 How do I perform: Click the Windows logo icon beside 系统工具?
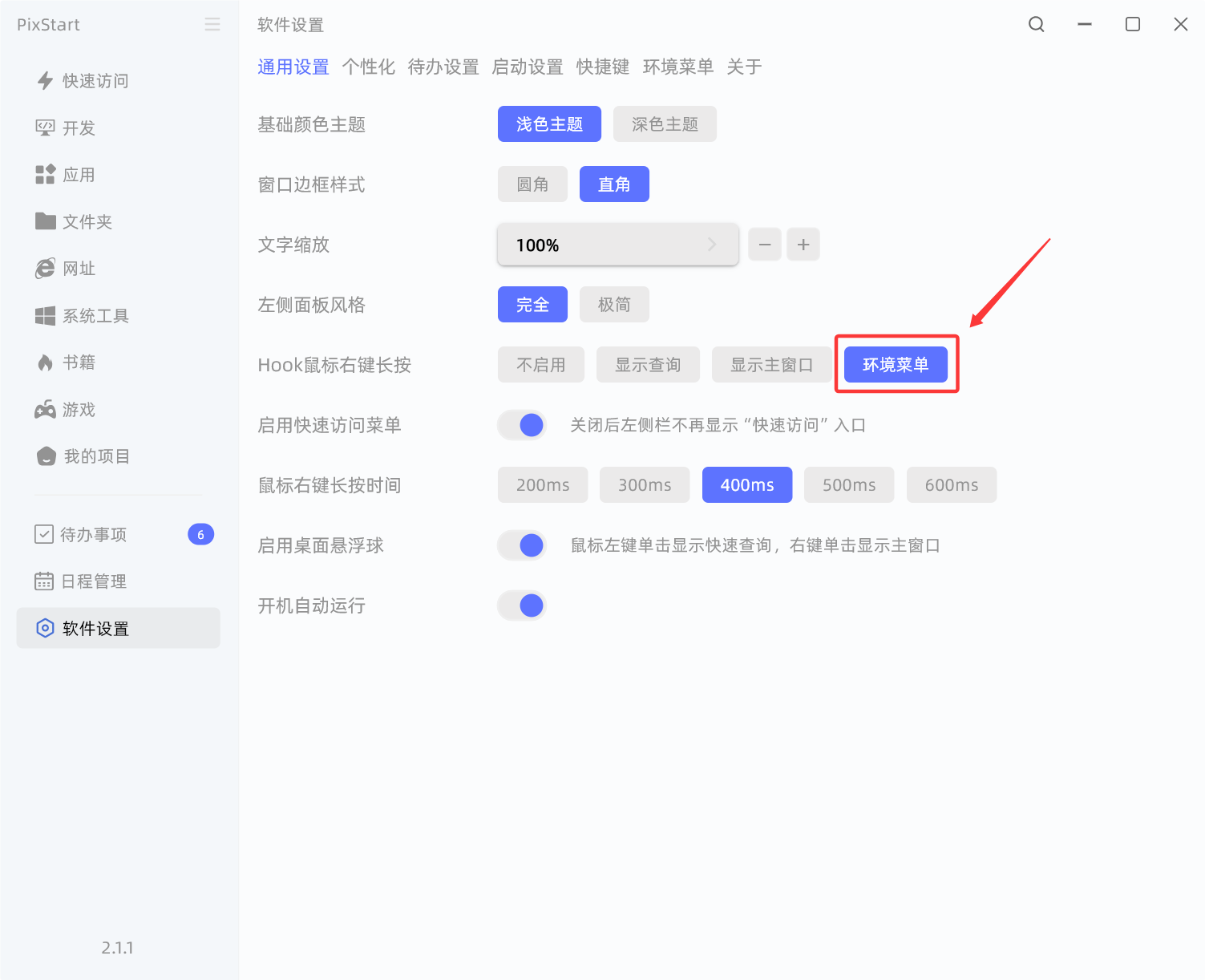click(x=45, y=315)
